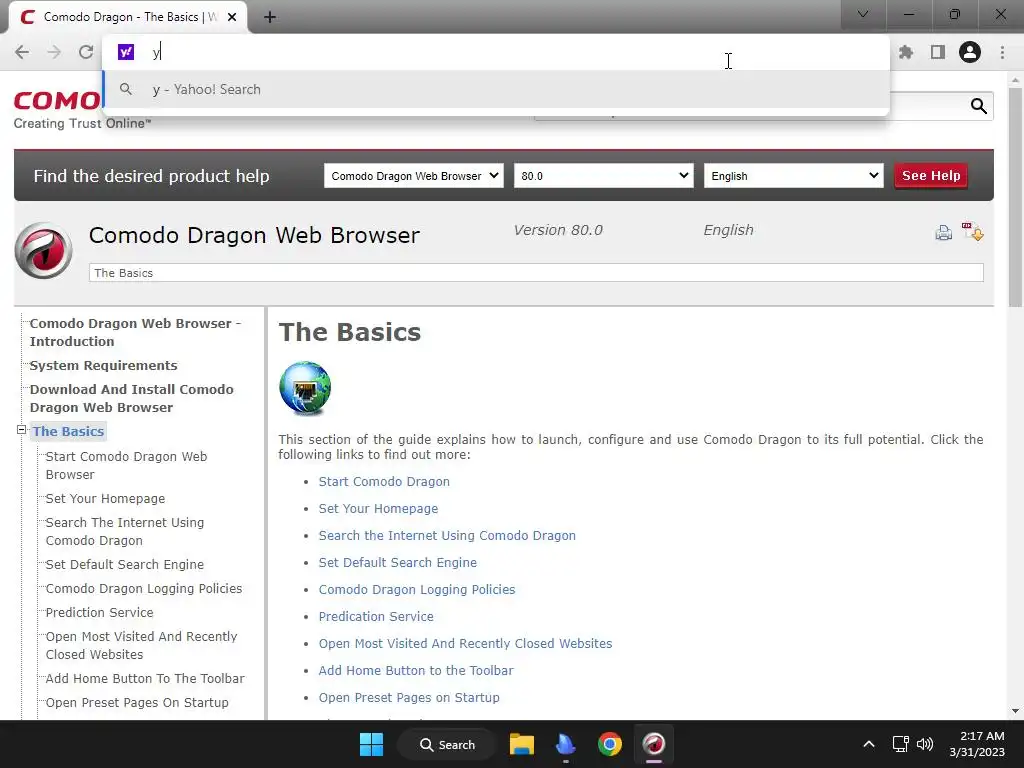Open Comodo Dragon Web Browser - Introduction topic
The width and height of the screenshot is (1024, 768).
click(x=135, y=332)
